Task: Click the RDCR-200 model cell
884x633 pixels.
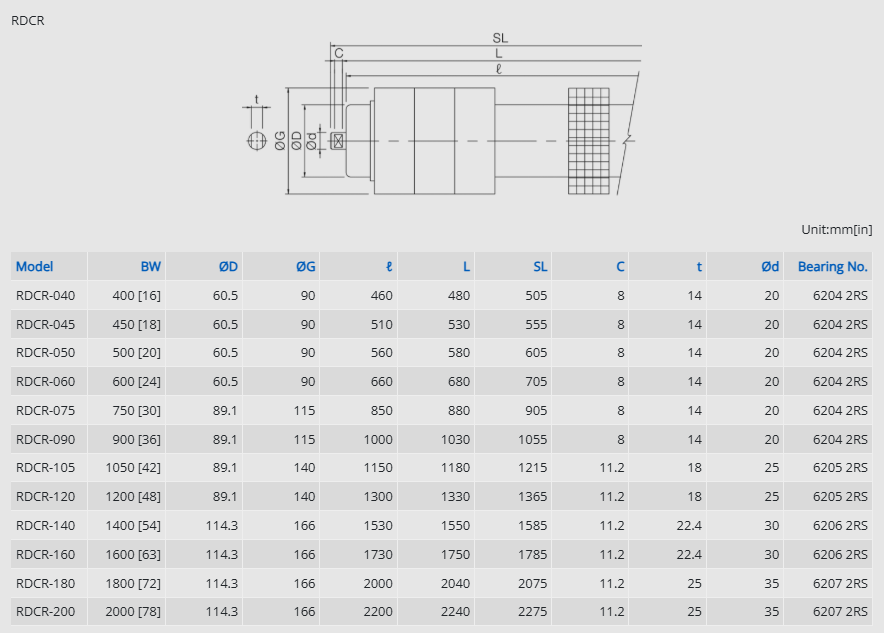Action: pyautogui.click(x=45, y=611)
